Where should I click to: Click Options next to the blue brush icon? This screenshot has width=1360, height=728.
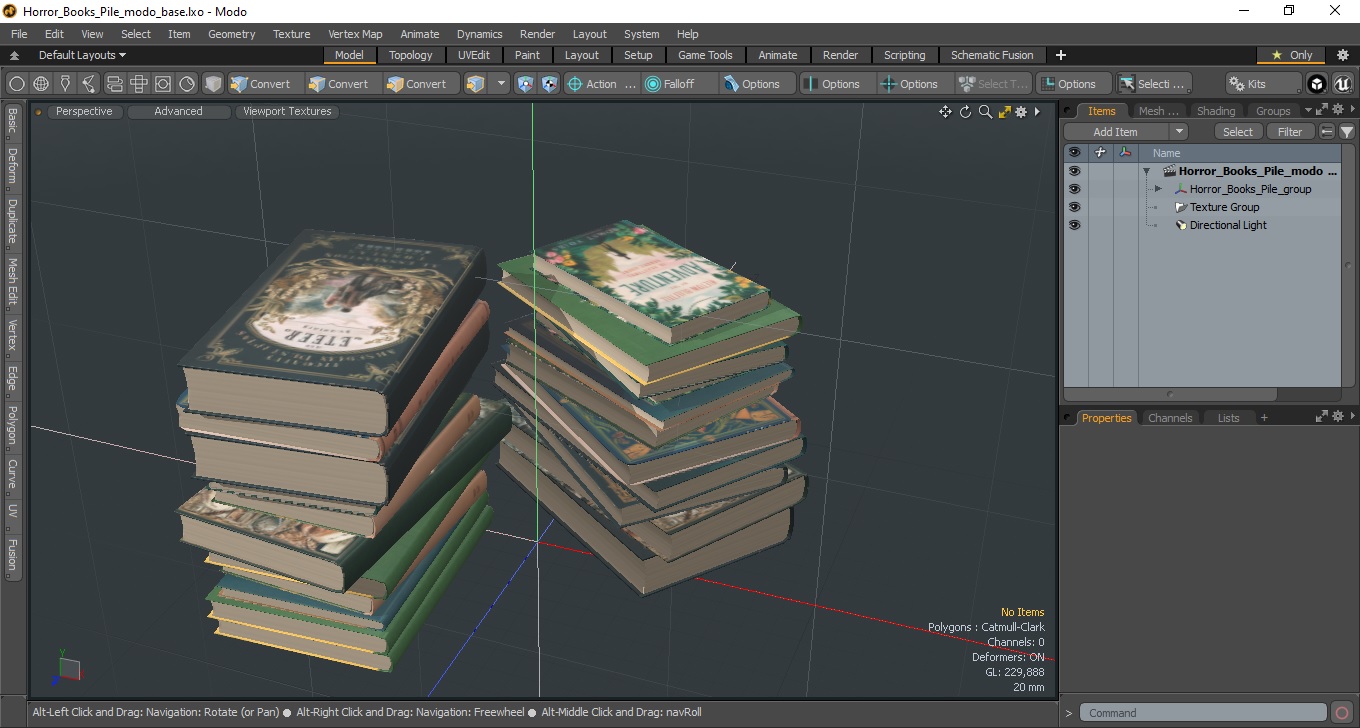tap(758, 84)
